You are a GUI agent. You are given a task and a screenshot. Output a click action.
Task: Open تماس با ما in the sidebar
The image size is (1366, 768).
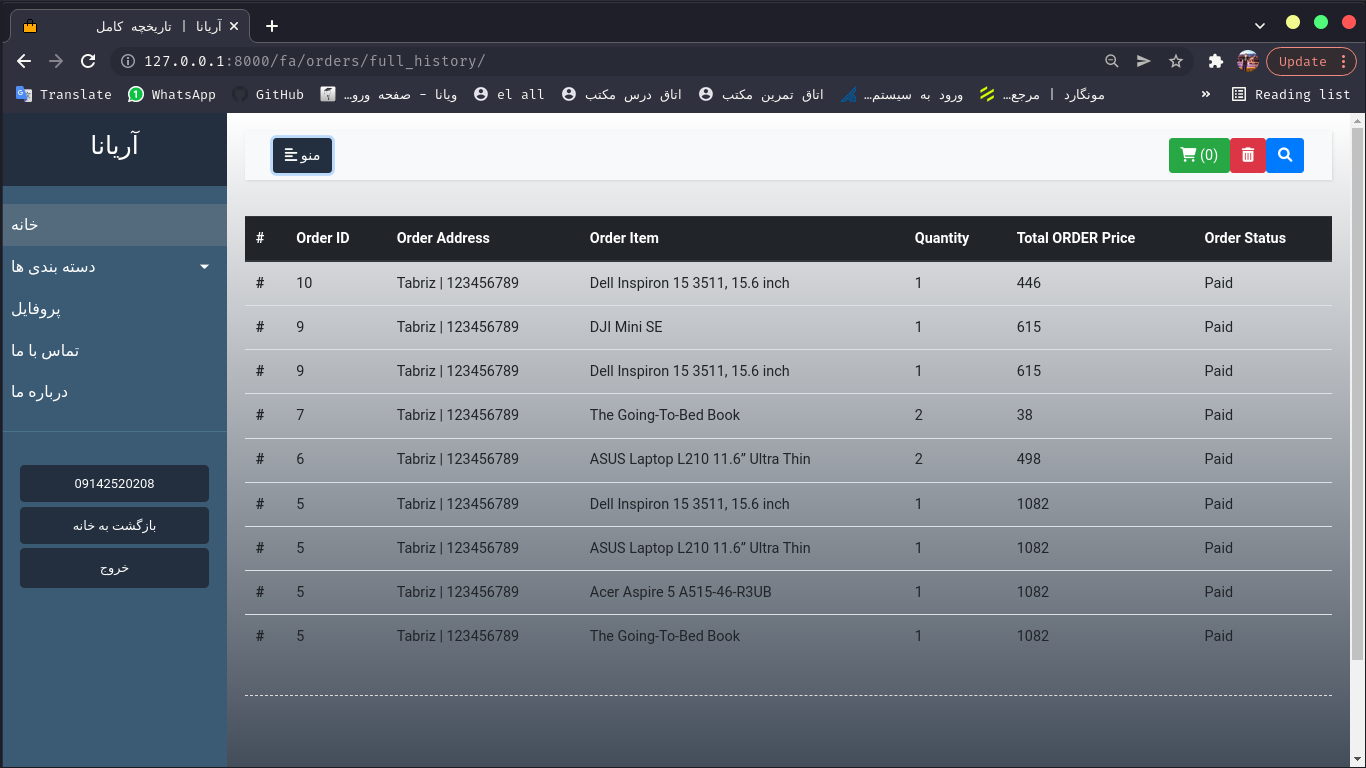coord(114,350)
